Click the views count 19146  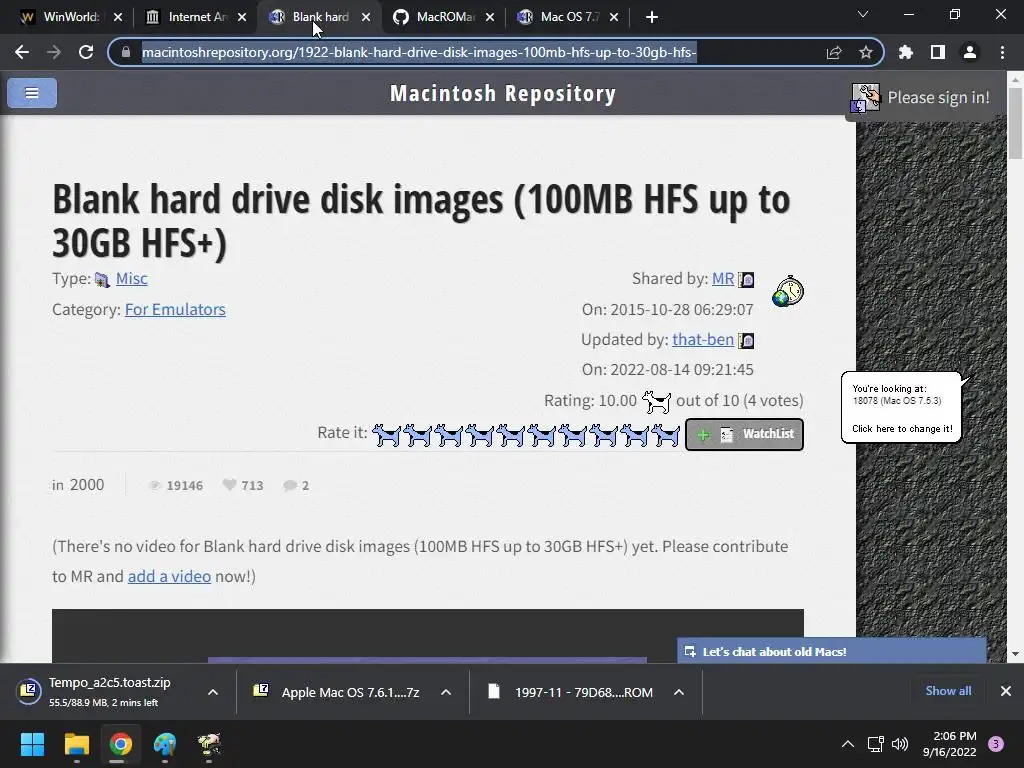pos(184,485)
